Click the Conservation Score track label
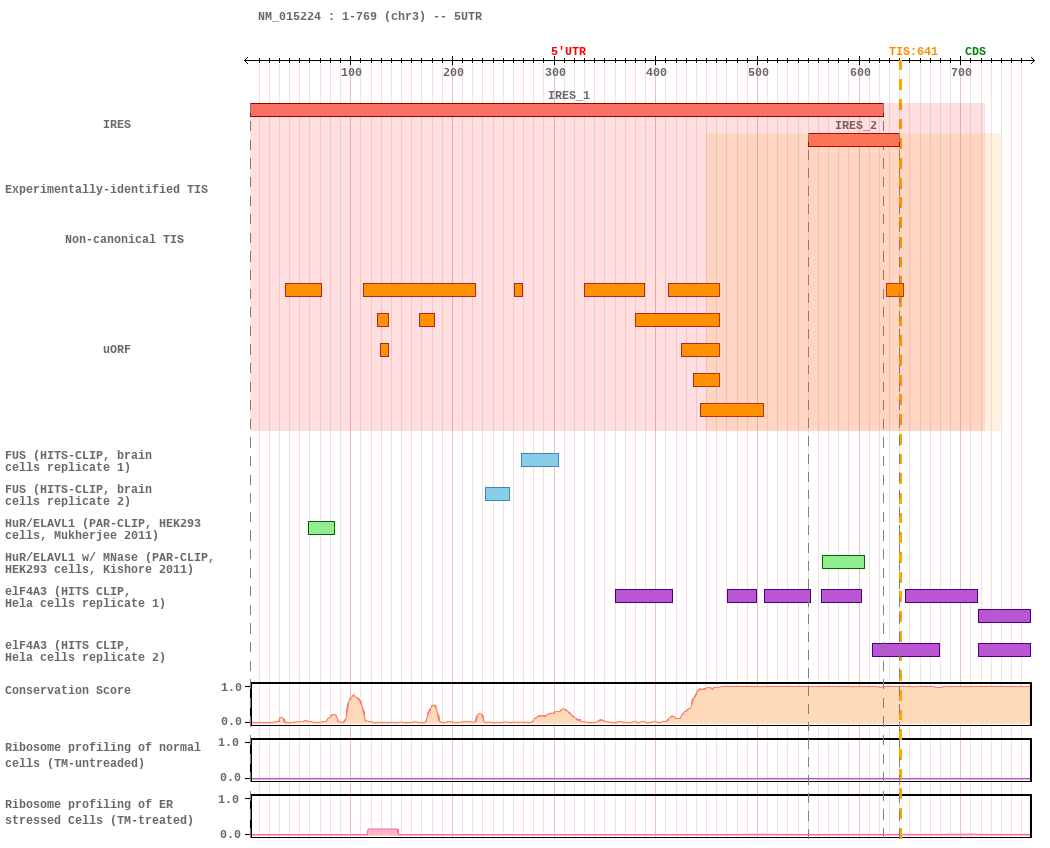This screenshot has height=848, width=1050. [x=68, y=691]
